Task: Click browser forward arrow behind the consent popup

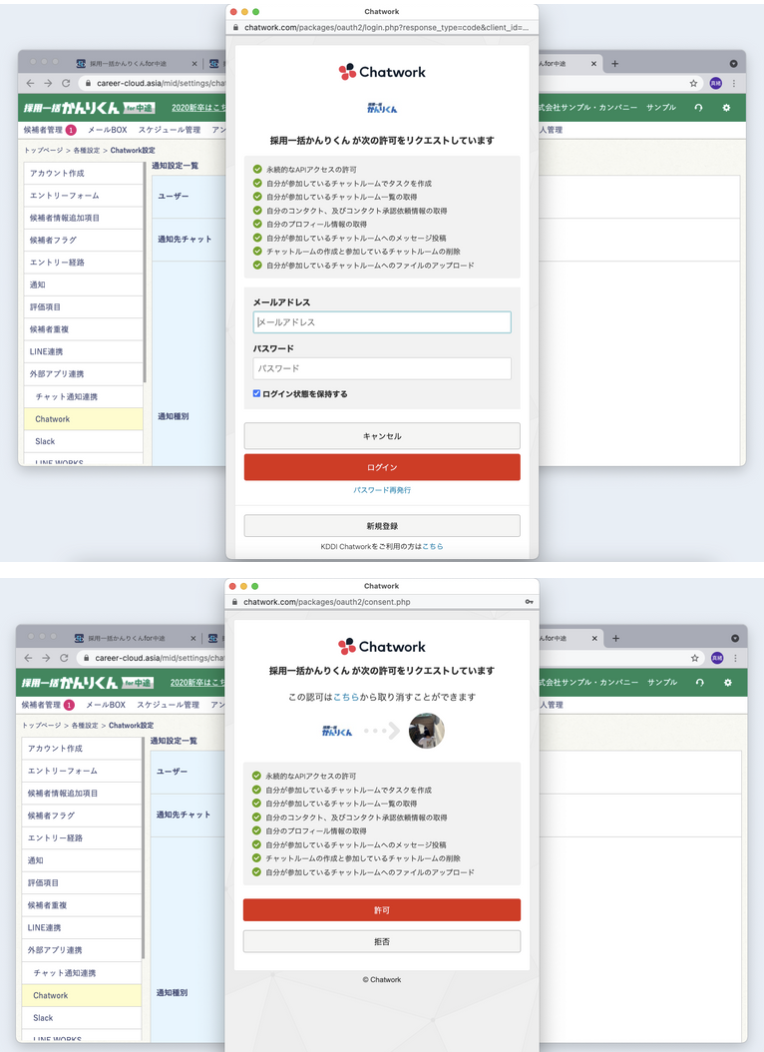Action: [x=46, y=658]
